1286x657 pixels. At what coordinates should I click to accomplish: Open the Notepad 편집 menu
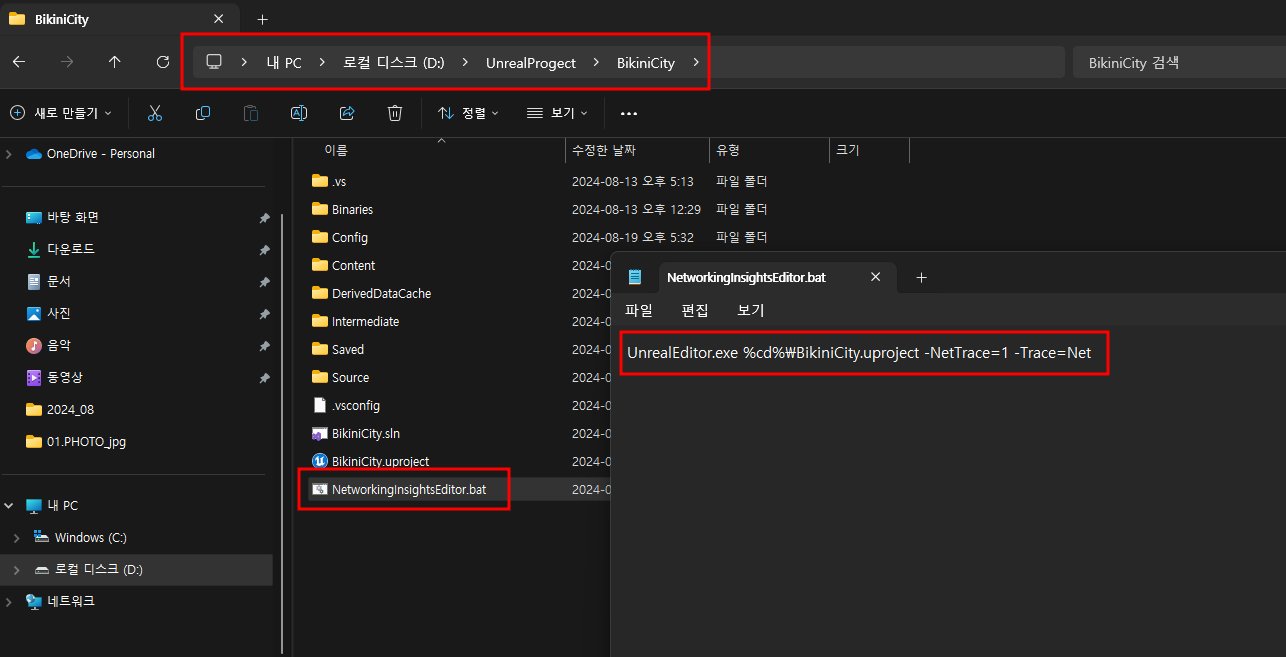click(x=694, y=310)
